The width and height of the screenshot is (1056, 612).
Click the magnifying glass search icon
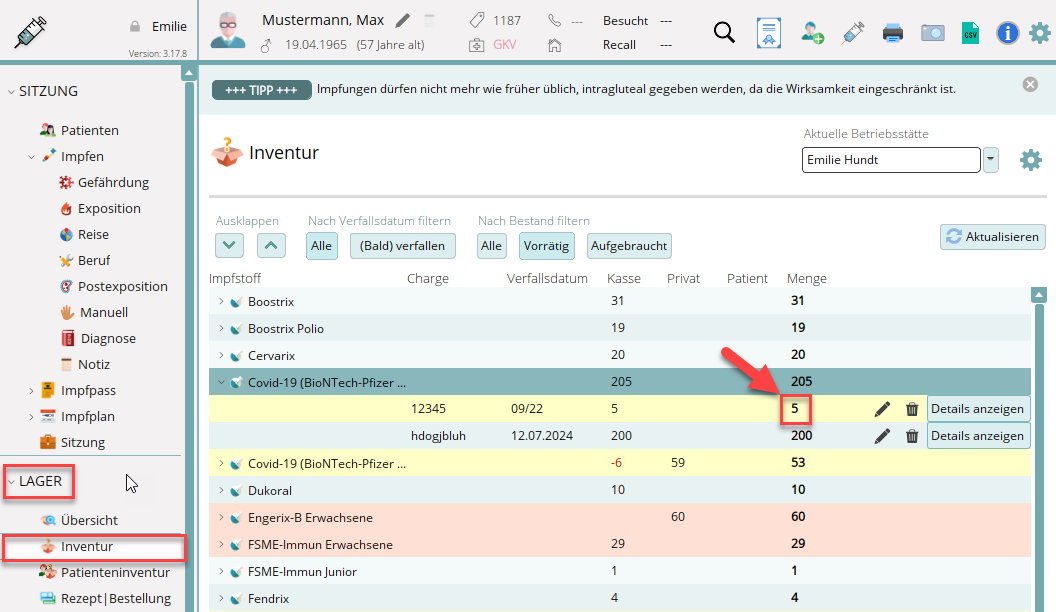[724, 32]
